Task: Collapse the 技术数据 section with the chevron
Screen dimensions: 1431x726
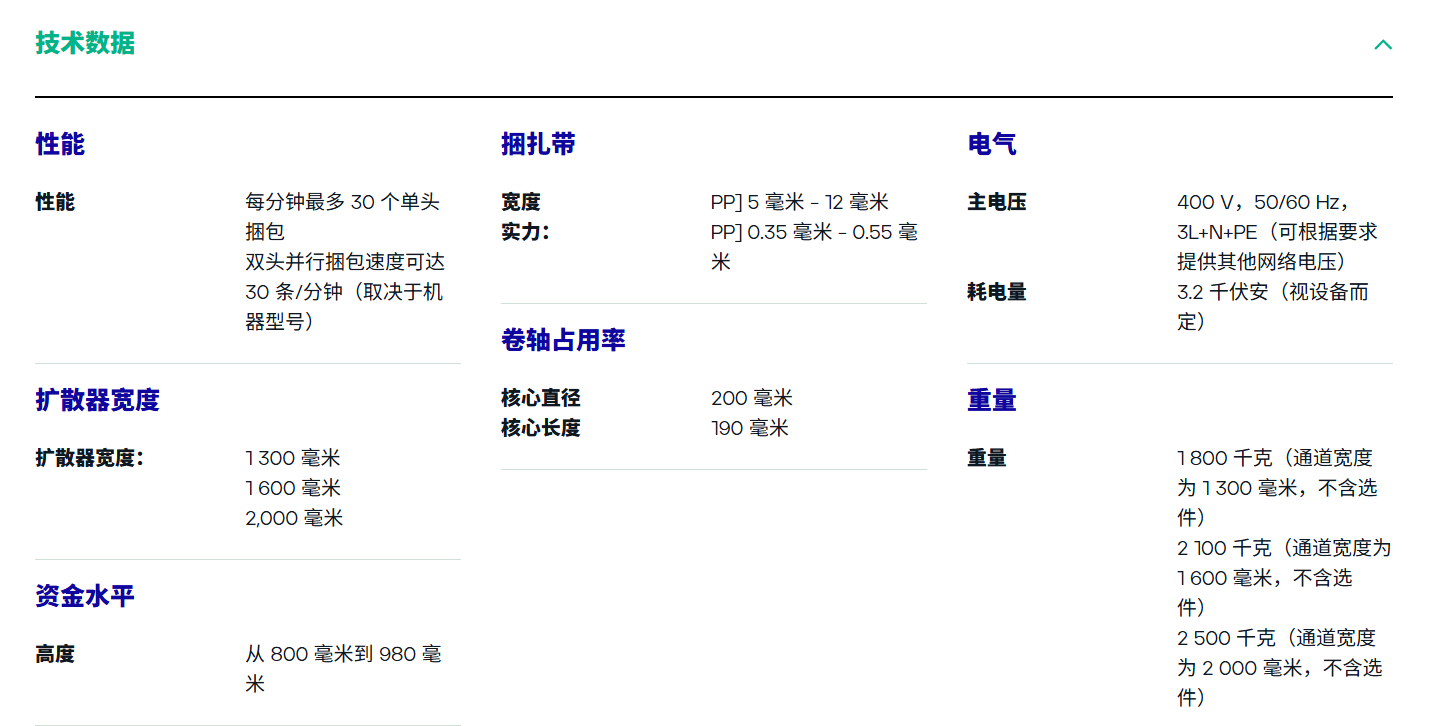Action: click(1382, 44)
